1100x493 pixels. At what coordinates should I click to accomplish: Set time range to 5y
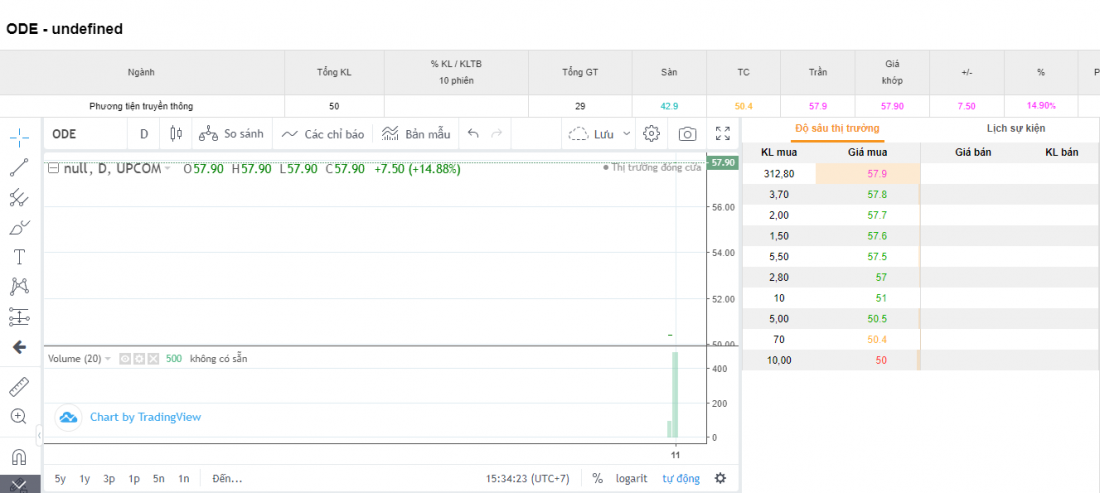[x=60, y=479]
